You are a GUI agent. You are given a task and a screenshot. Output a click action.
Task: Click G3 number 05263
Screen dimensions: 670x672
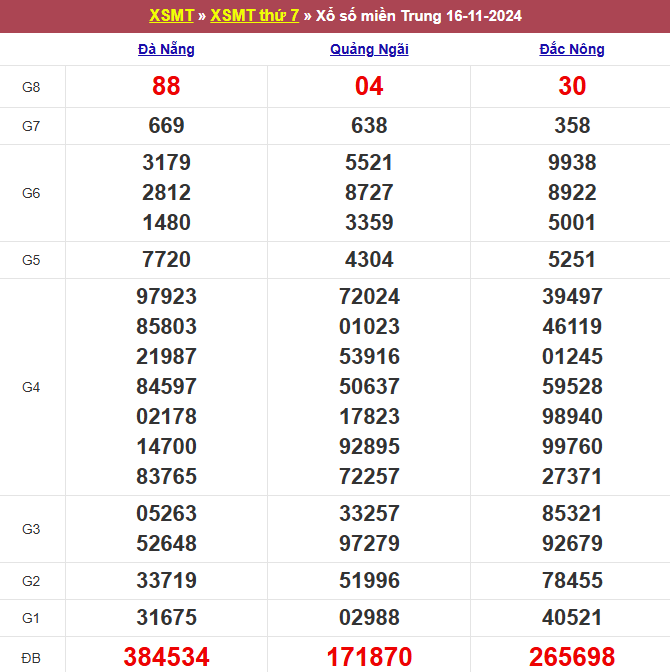(166, 513)
